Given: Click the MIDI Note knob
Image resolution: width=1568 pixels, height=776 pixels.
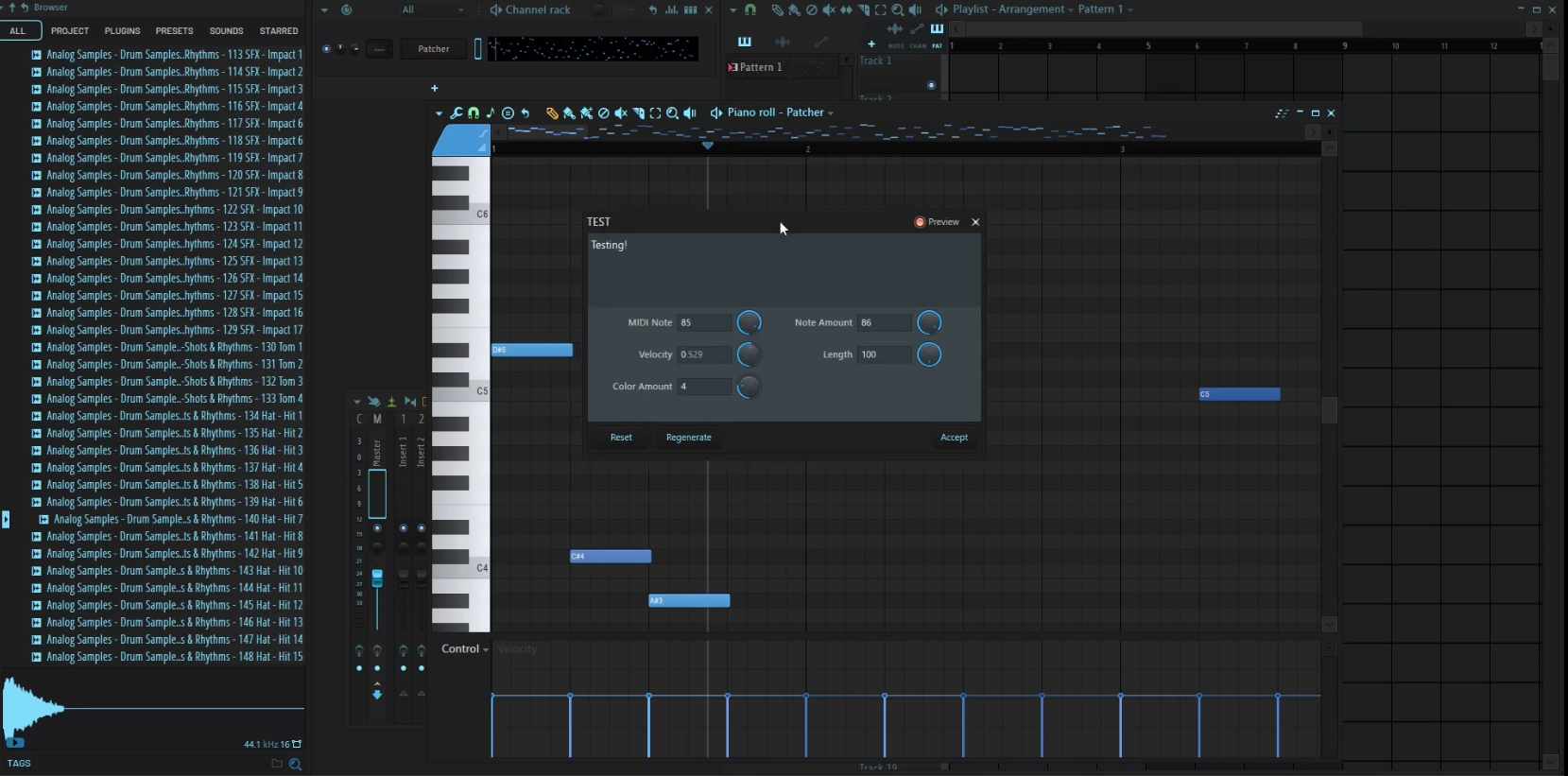Looking at the screenshot, I should click(x=750, y=323).
